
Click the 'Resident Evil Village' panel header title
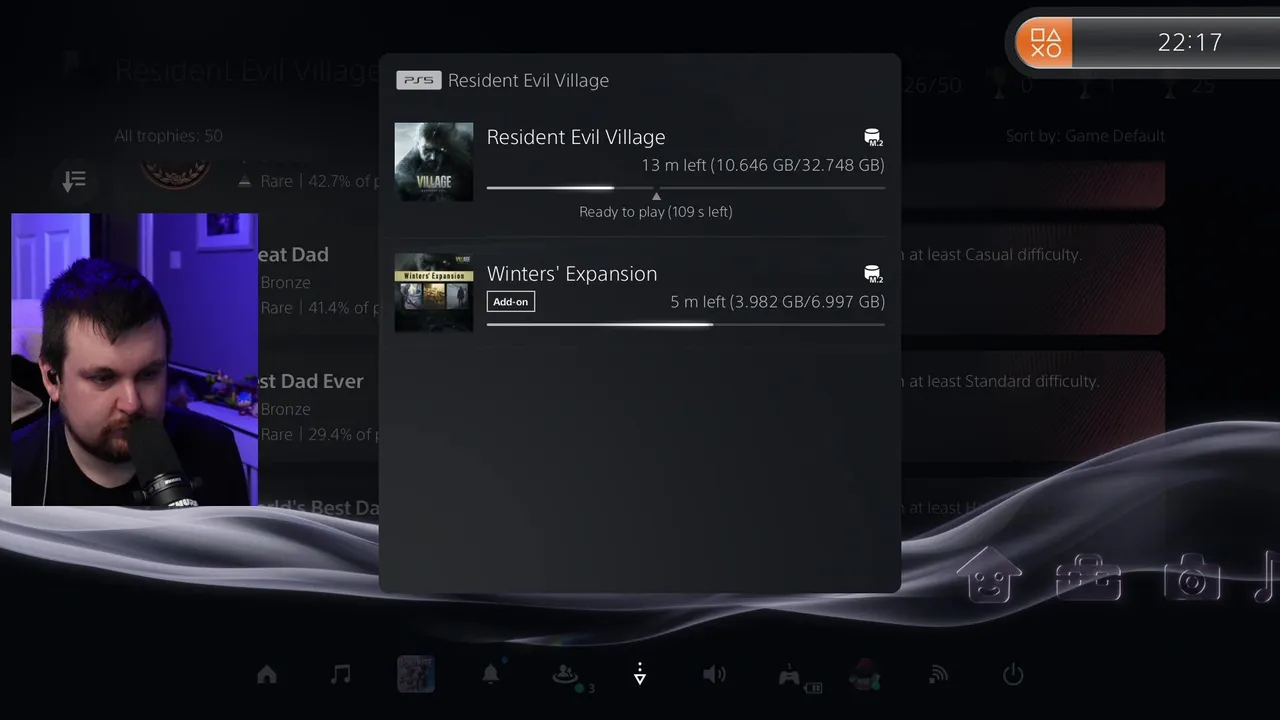pos(528,80)
